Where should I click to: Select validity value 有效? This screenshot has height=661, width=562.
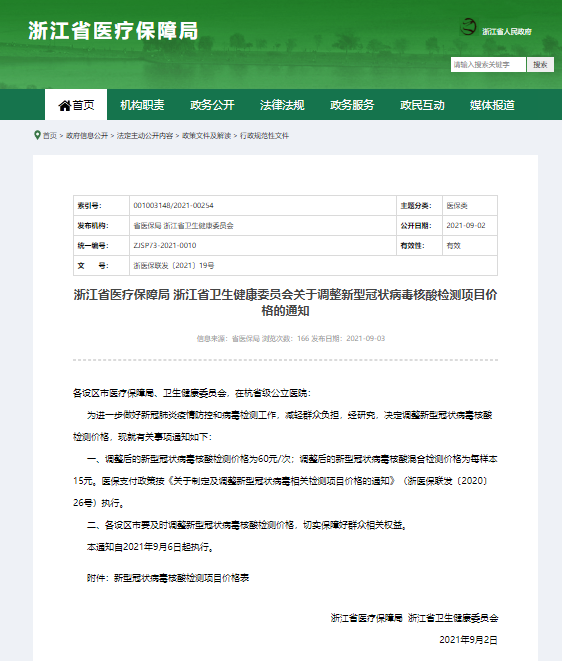[454, 245]
